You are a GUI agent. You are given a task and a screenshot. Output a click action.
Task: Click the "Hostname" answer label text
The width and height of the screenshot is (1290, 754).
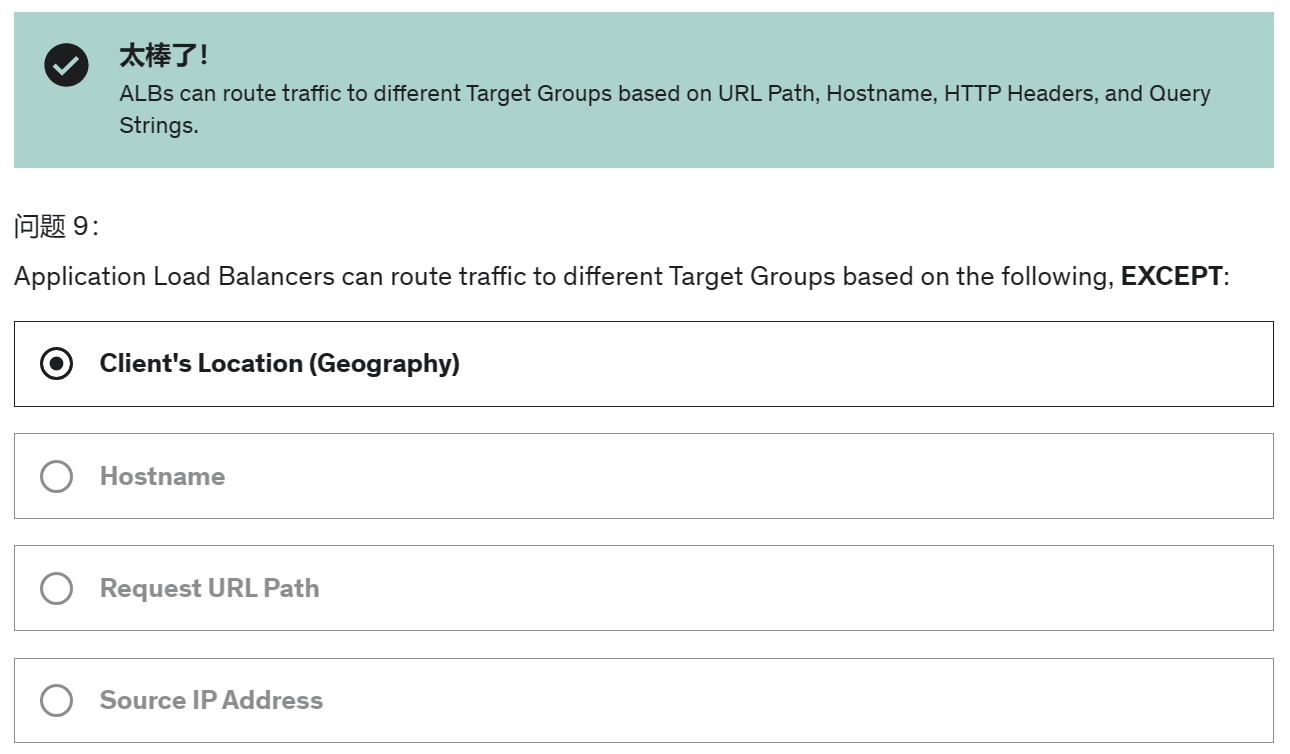coord(162,476)
